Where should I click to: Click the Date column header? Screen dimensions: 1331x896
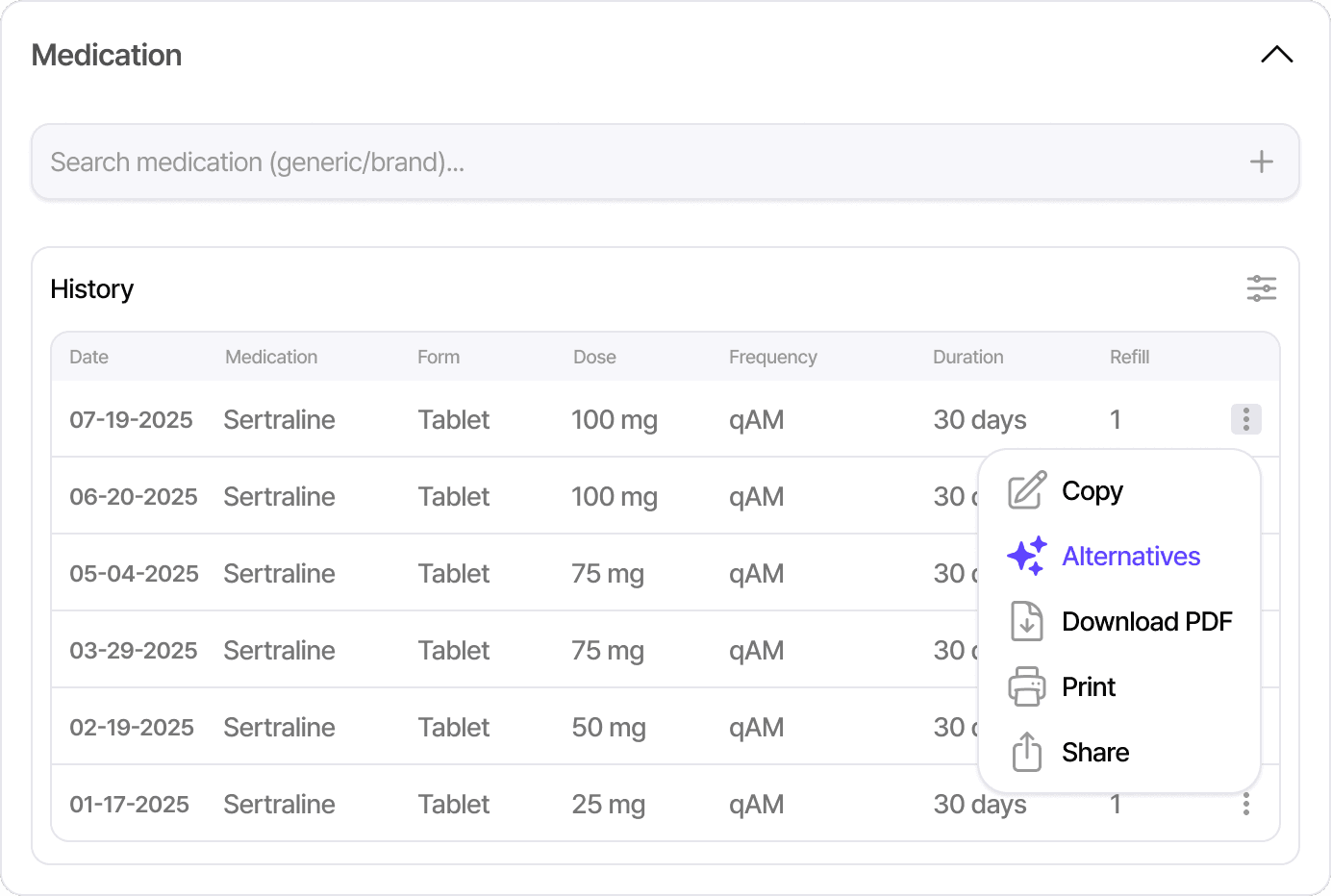pyautogui.click(x=88, y=357)
